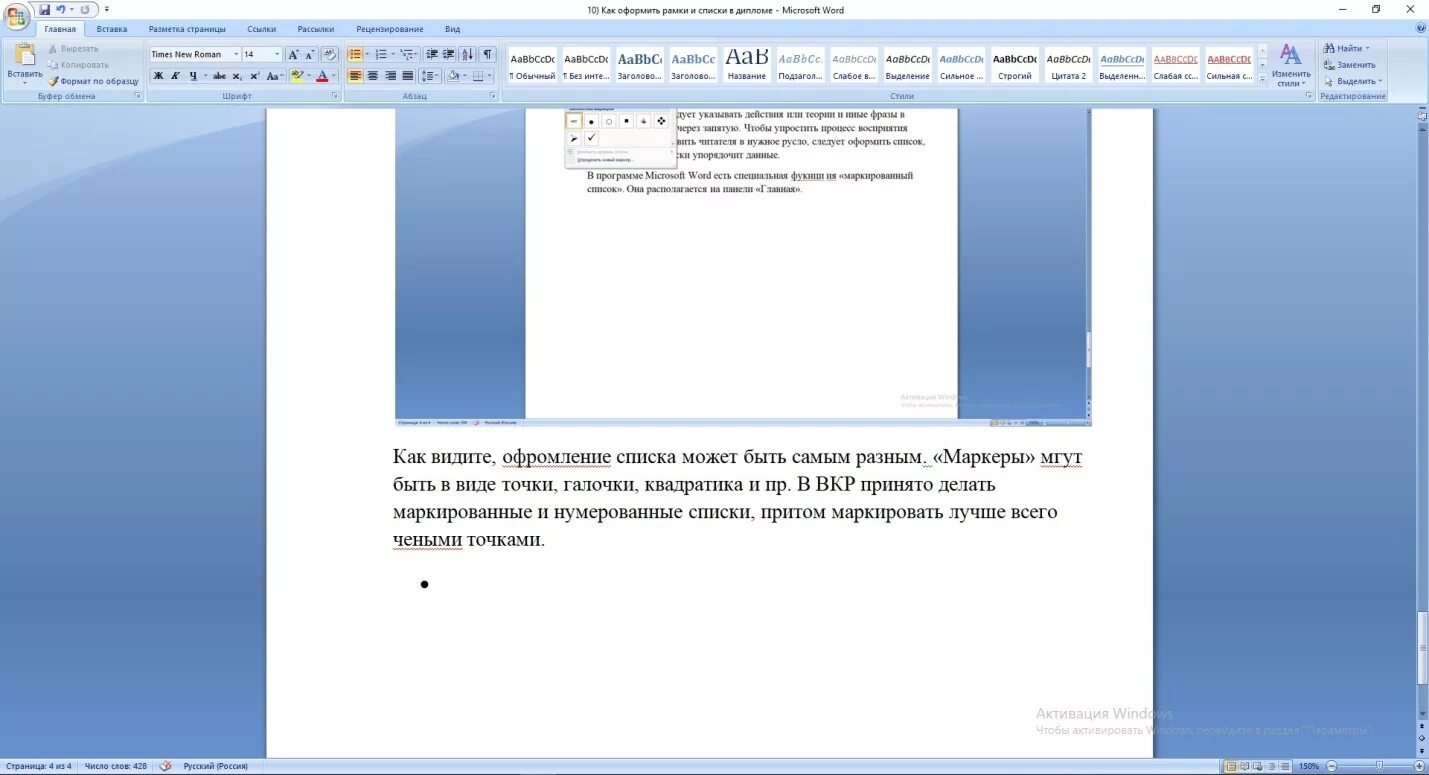Align text to the left
The image size is (1429, 775).
point(355,76)
